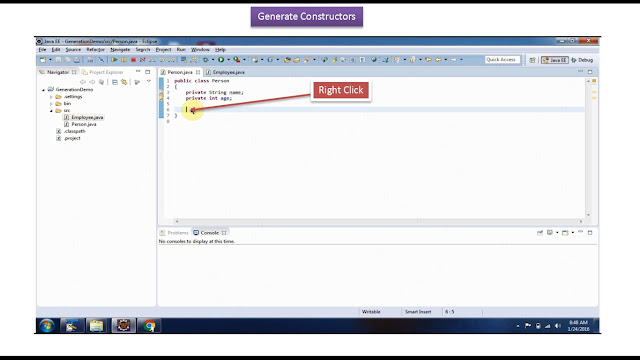
Task: Click the New file toolbar icon
Action: click(43, 60)
